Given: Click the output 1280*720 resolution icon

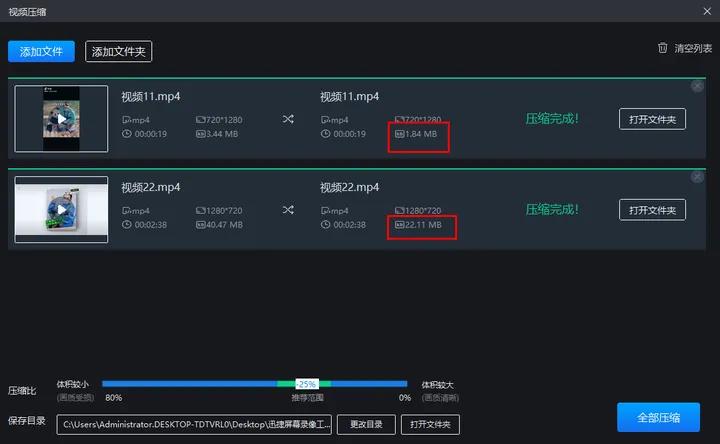Looking at the screenshot, I should [399, 211].
